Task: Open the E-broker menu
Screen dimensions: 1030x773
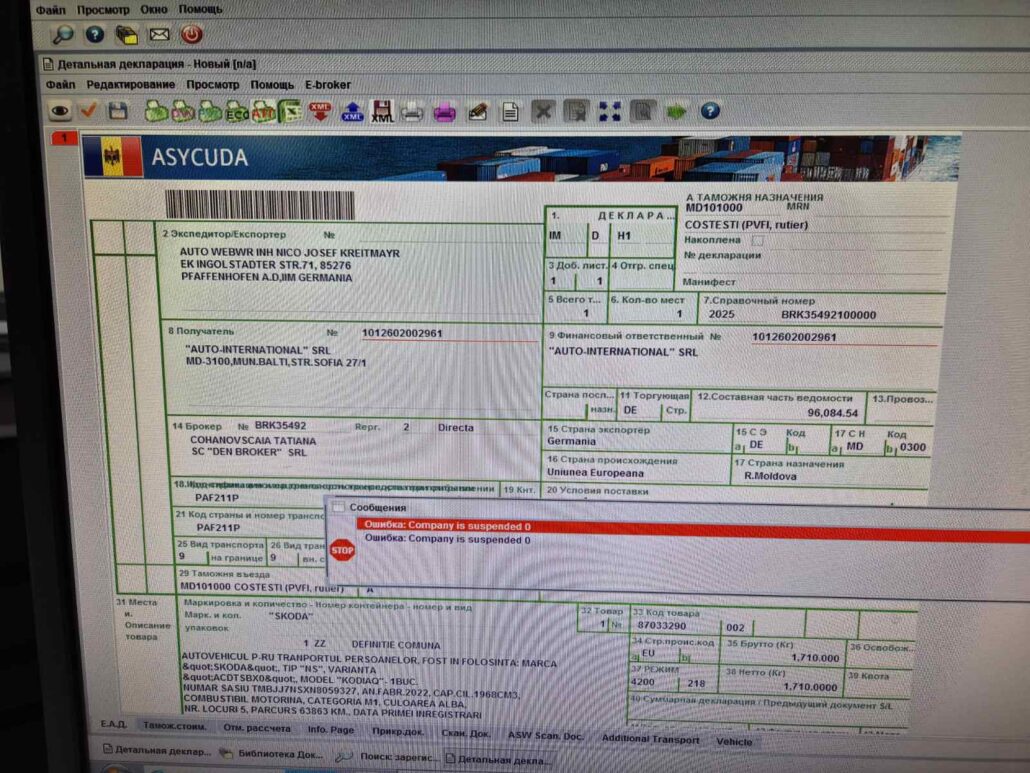Action: pos(330,84)
